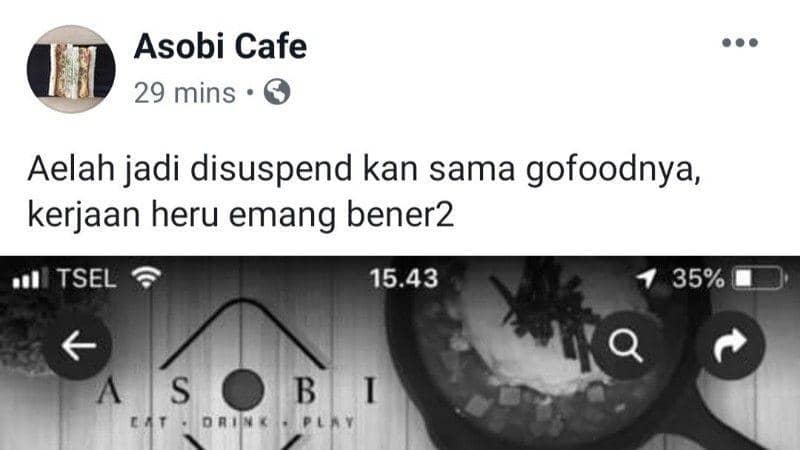The width and height of the screenshot is (800, 450).
Task: Click the post text about gofood suspension
Action: coord(365,191)
